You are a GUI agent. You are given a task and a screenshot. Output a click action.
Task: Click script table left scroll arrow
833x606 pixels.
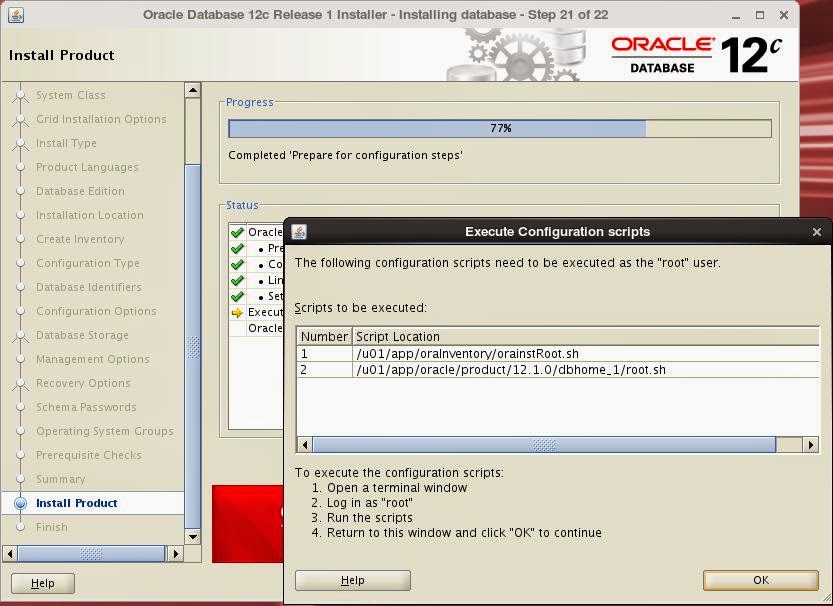click(304, 445)
